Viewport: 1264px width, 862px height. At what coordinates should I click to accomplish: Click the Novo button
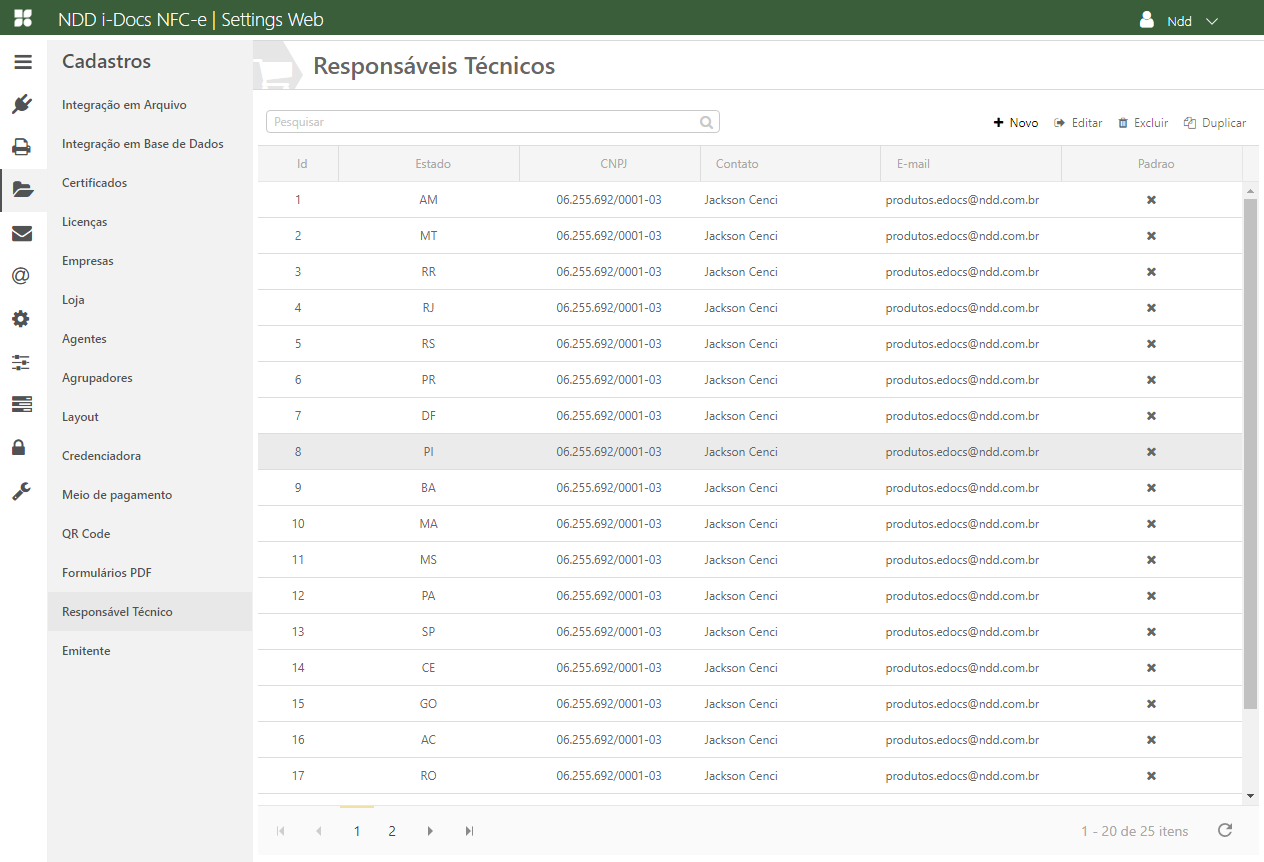1015,123
